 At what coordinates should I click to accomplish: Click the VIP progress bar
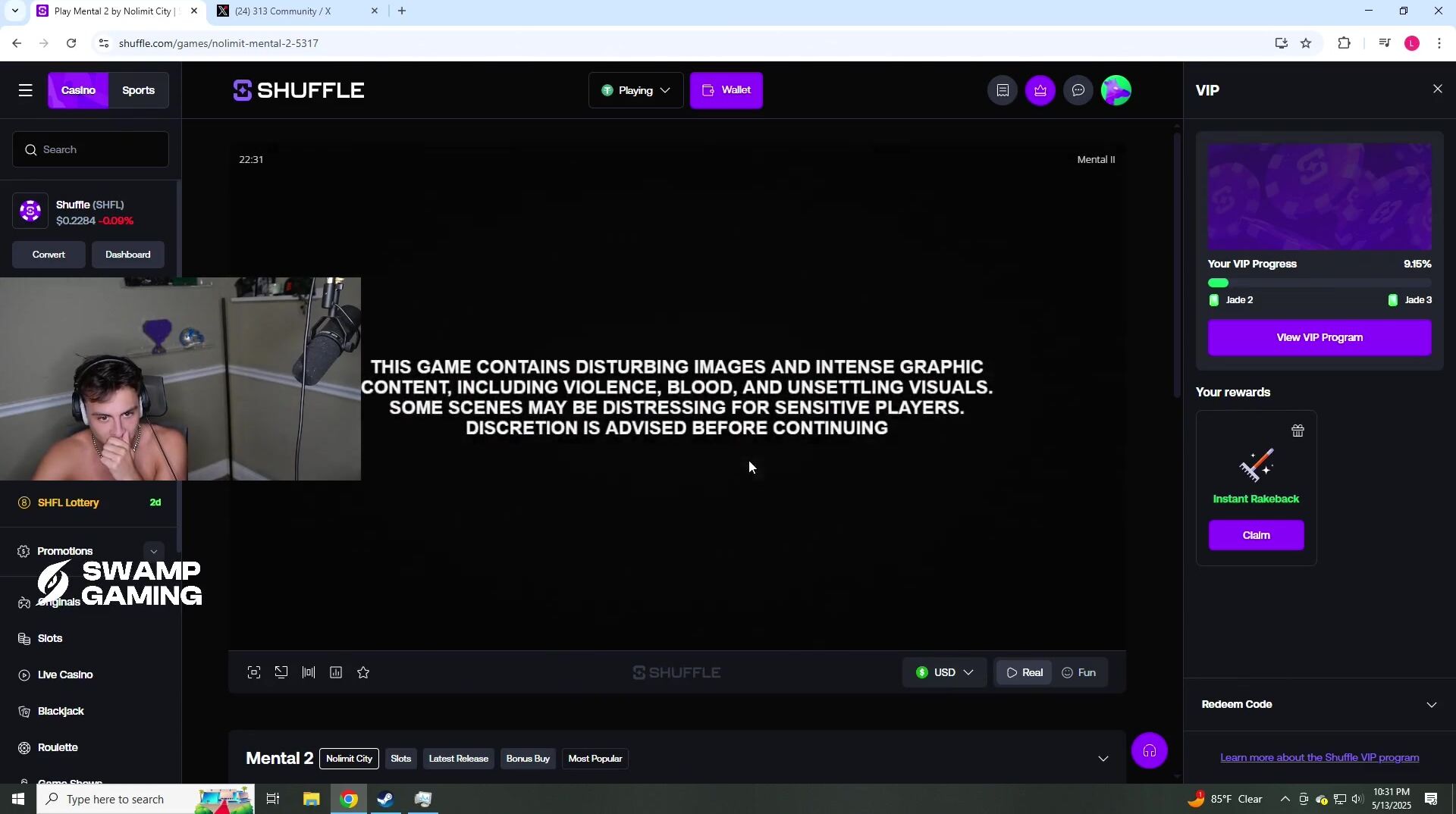point(1319,283)
